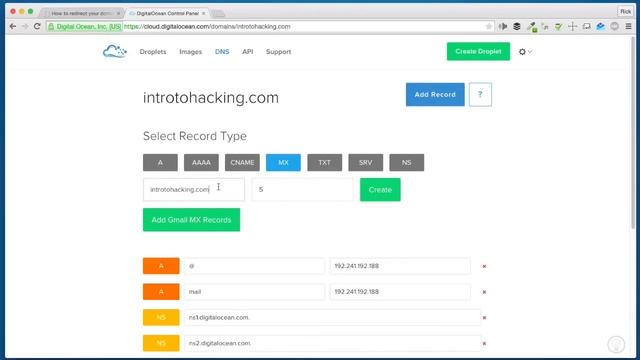The height and width of the screenshot is (360, 640).
Task: Close the DigitalOcean Control Panel tab
Action: pos(203,13)
